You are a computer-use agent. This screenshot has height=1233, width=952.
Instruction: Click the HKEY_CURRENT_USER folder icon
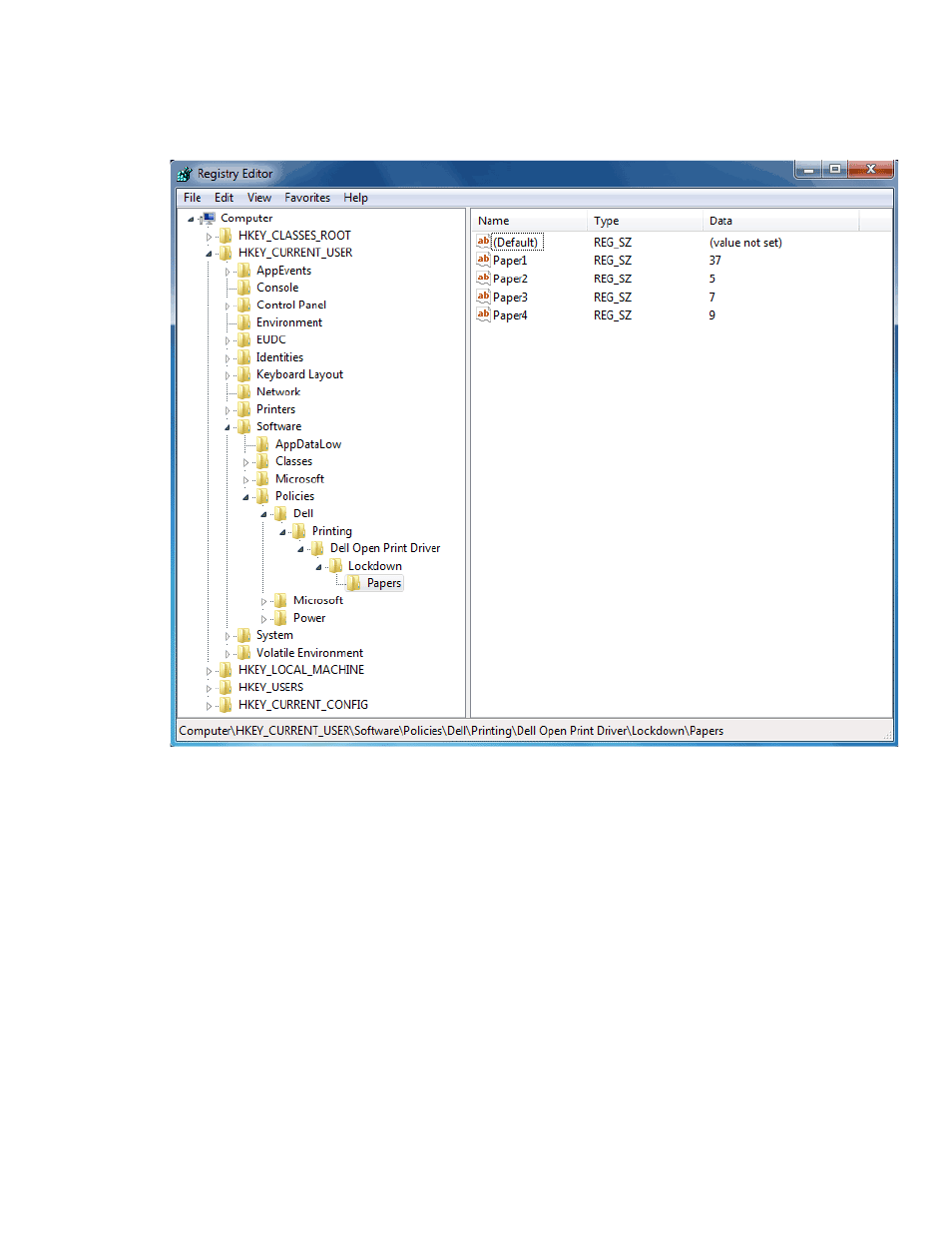(226, 253)
